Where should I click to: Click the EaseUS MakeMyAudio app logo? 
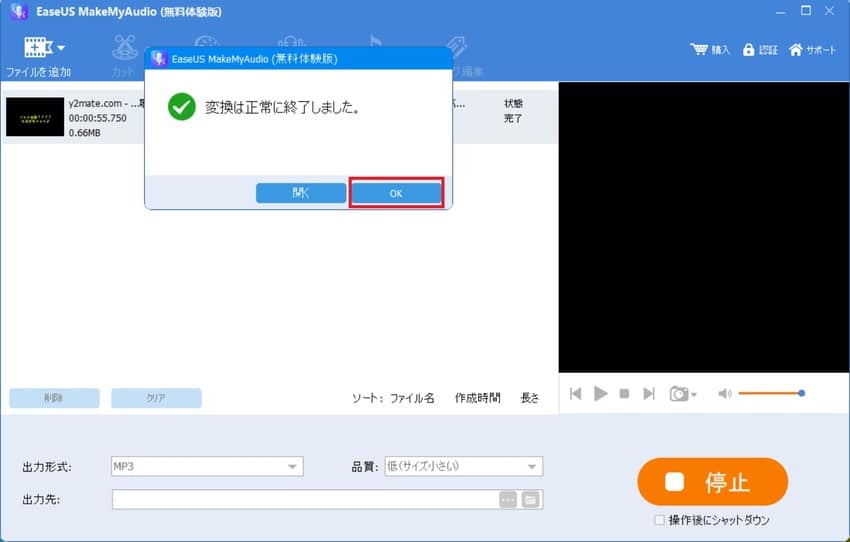tap(19, 11)
